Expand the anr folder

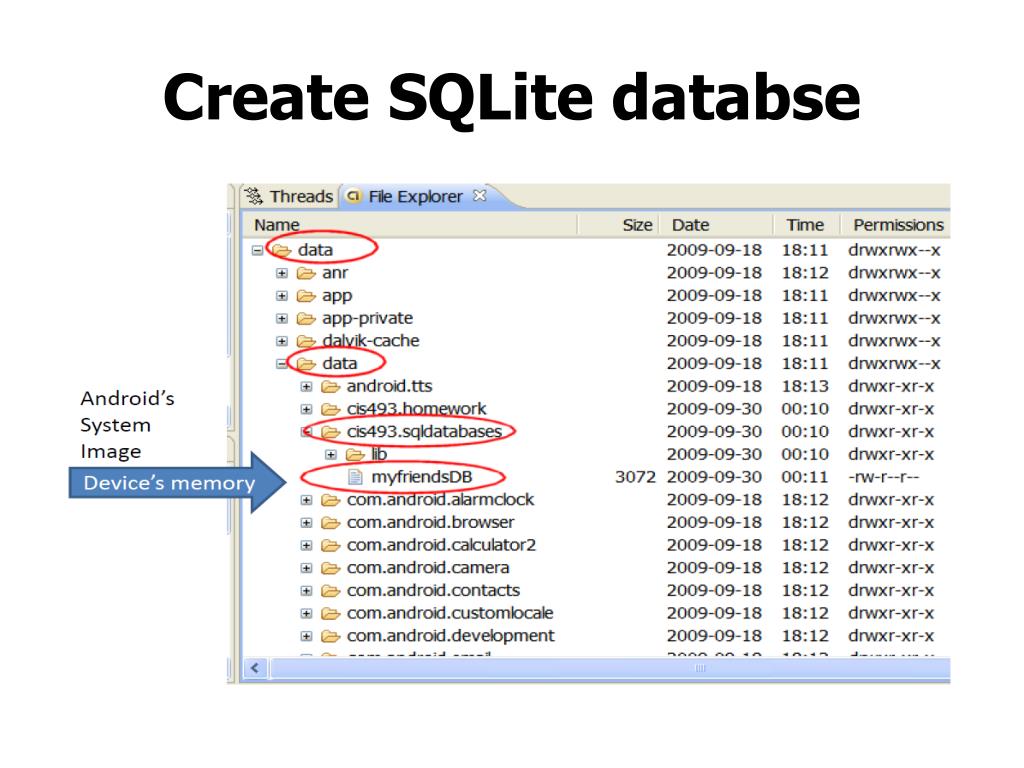(x=281, y=273)
